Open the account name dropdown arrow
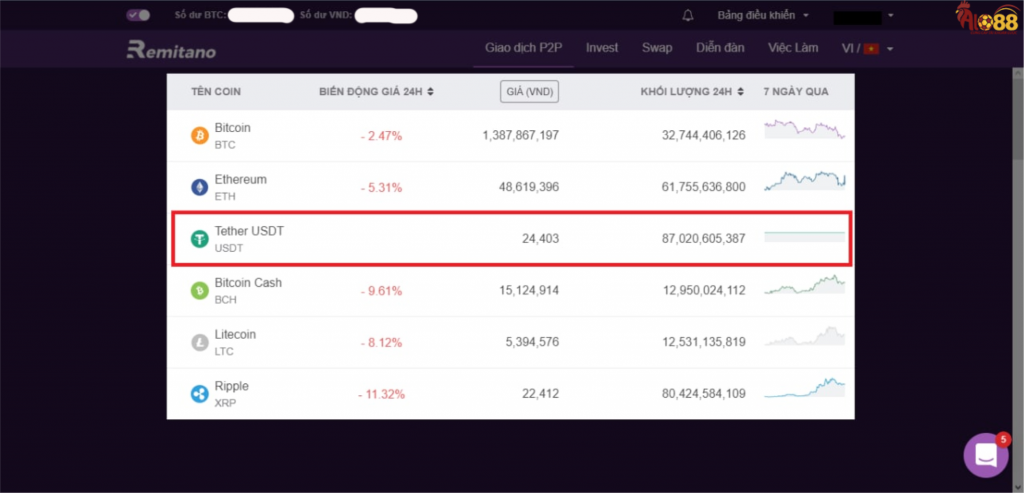The height and width of the screenshot is (494, 1024). [891, 15]
